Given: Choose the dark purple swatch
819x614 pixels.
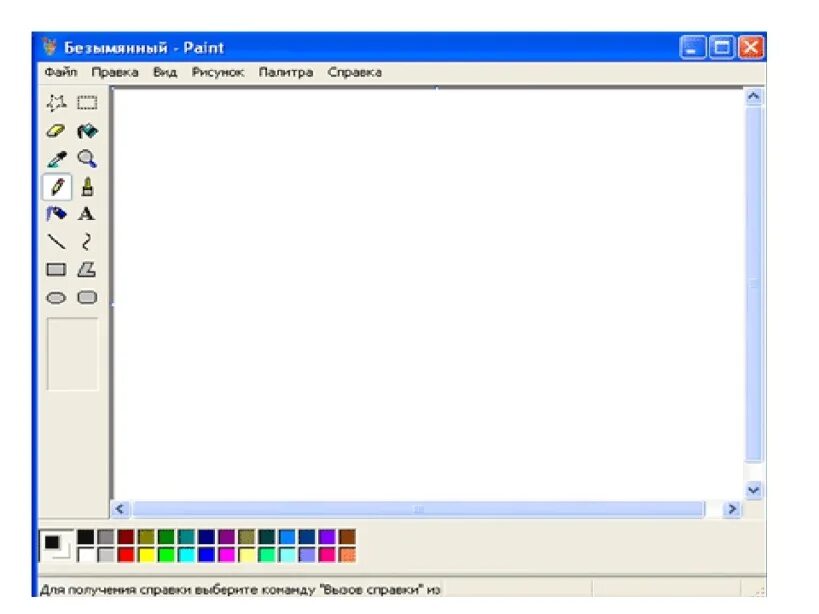Looking at the screenshot, I should 226,537.
